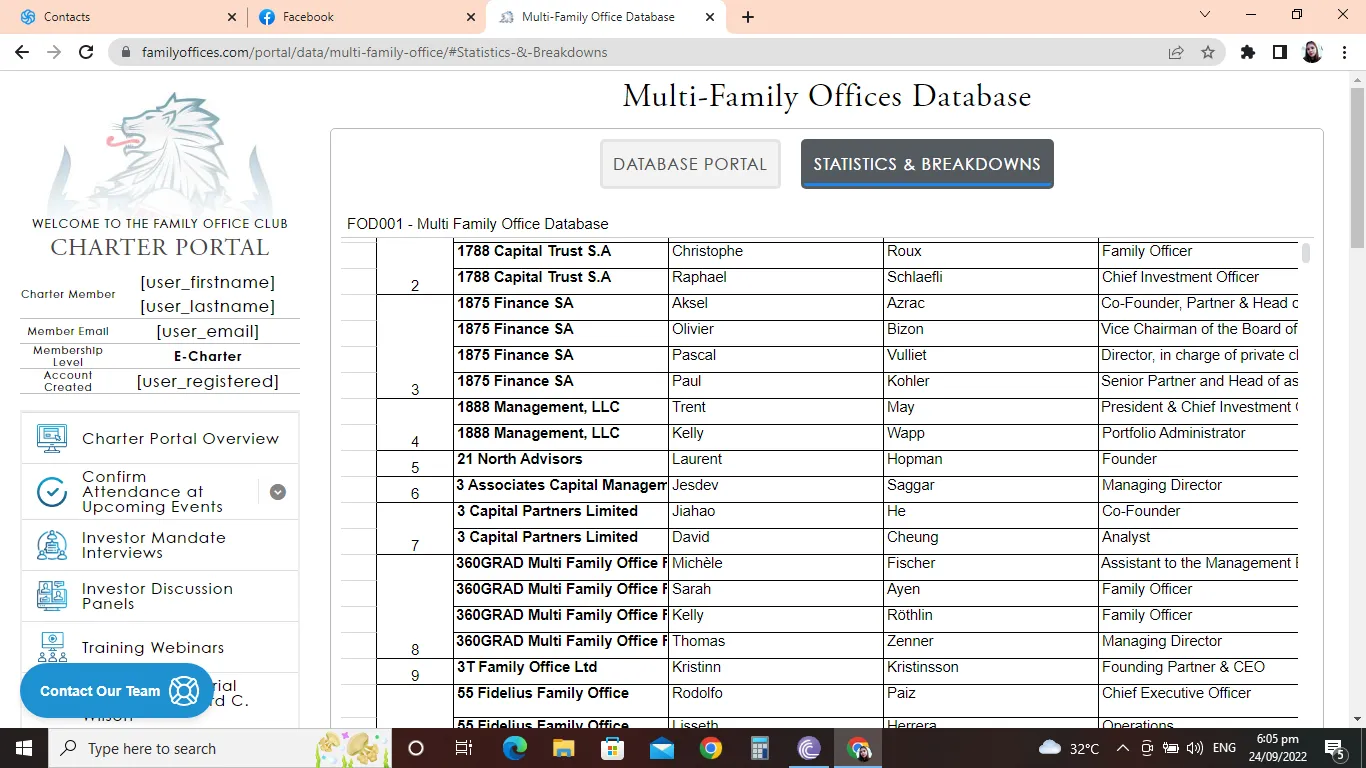The height and width of the screenshot is (768, 1366).
Task: Click the first name 'Christophe'
Action: pyautogui.click(x=708, y=252)
